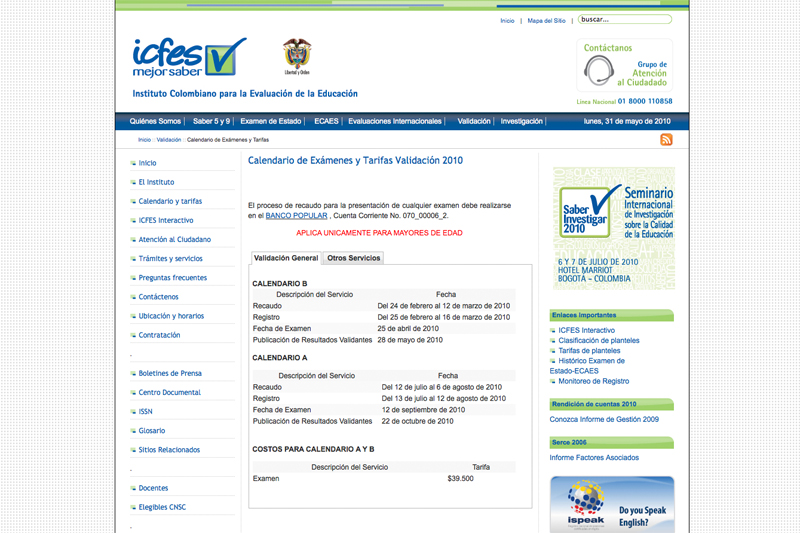Follow the BANCO POPULAR link
Image resolution: width=800 pixels, height=533 pixels.
coord(296,216)
